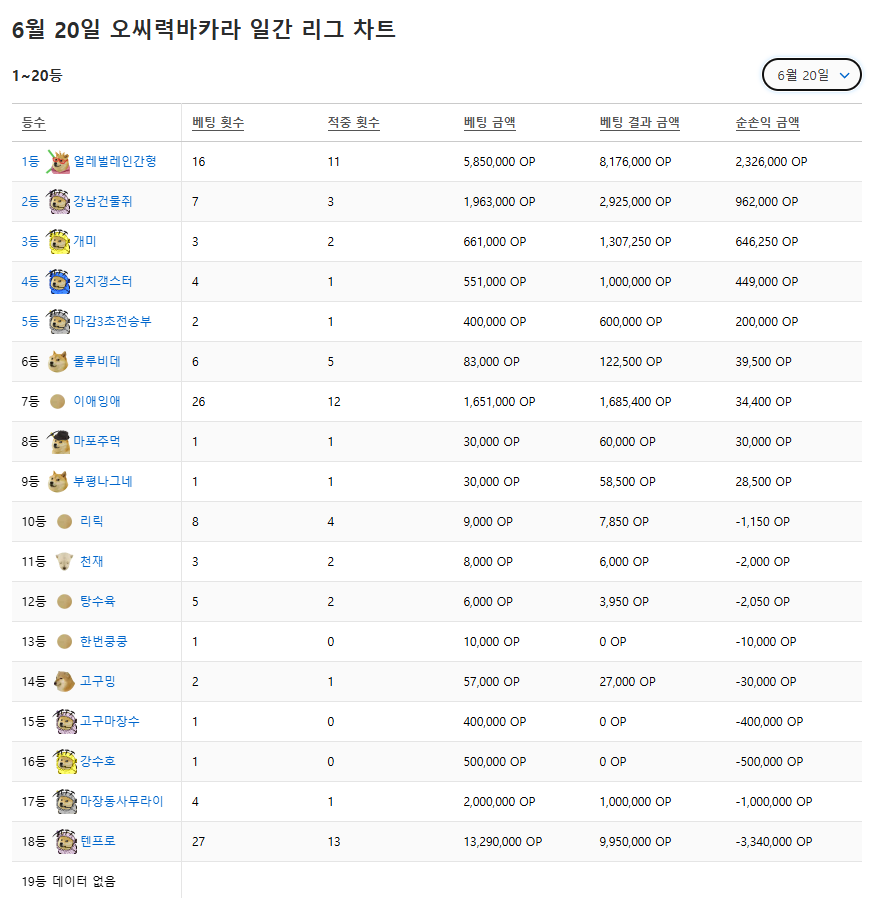Select the 1,963,000 OP betting amount cell
This screenshot has height=898, width=872.
499,202
